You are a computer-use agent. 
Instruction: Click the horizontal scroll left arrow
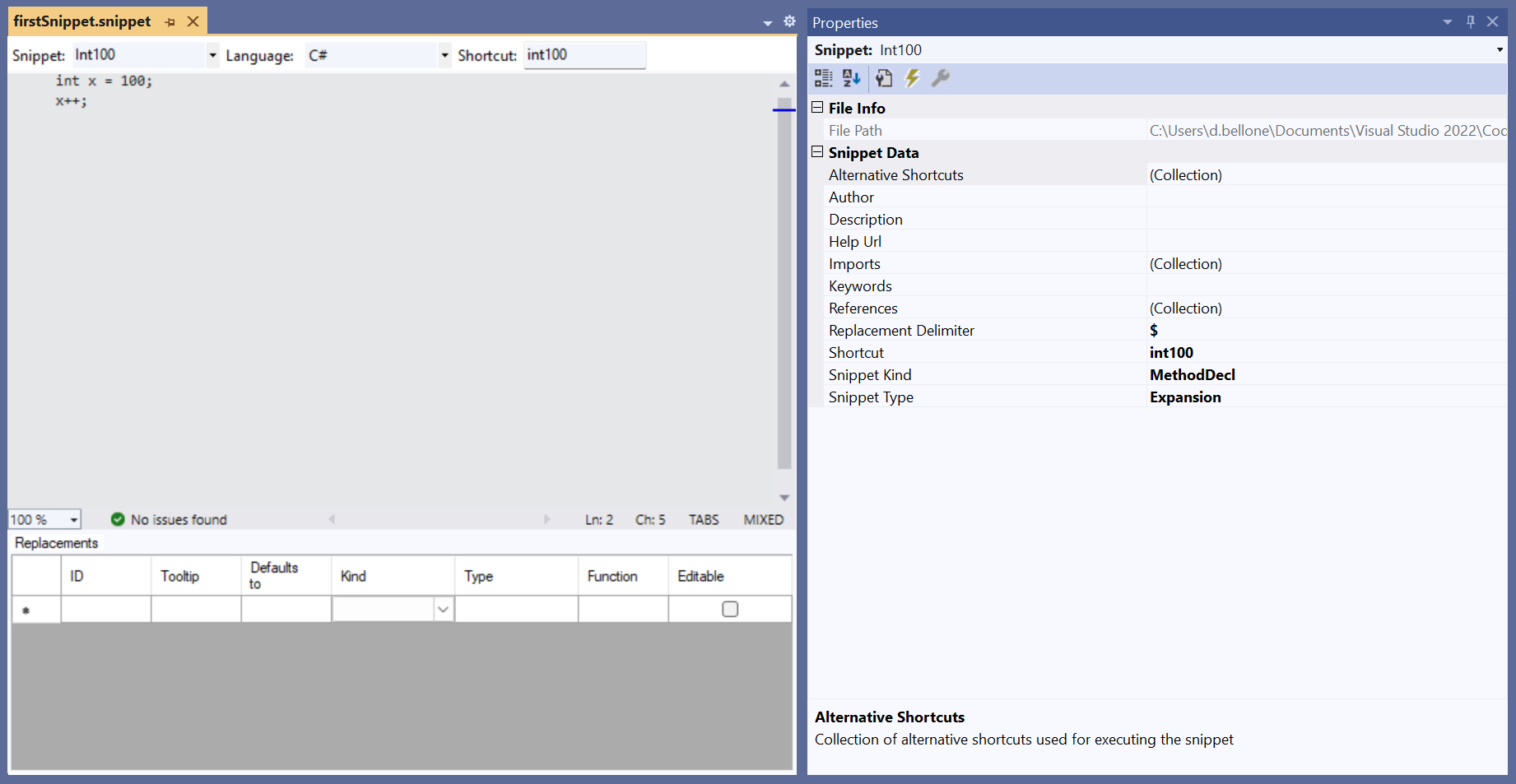[x=332, y=519]
